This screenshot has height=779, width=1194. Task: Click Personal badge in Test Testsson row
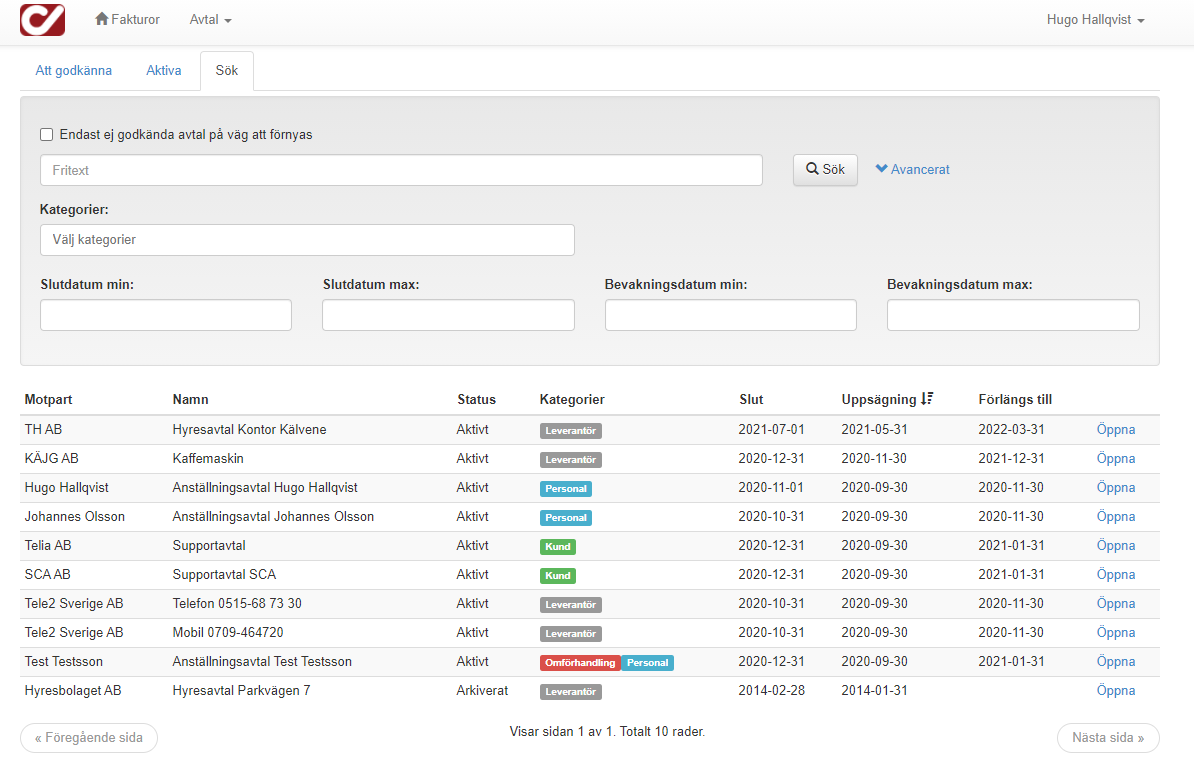click(x=647, y=662)
